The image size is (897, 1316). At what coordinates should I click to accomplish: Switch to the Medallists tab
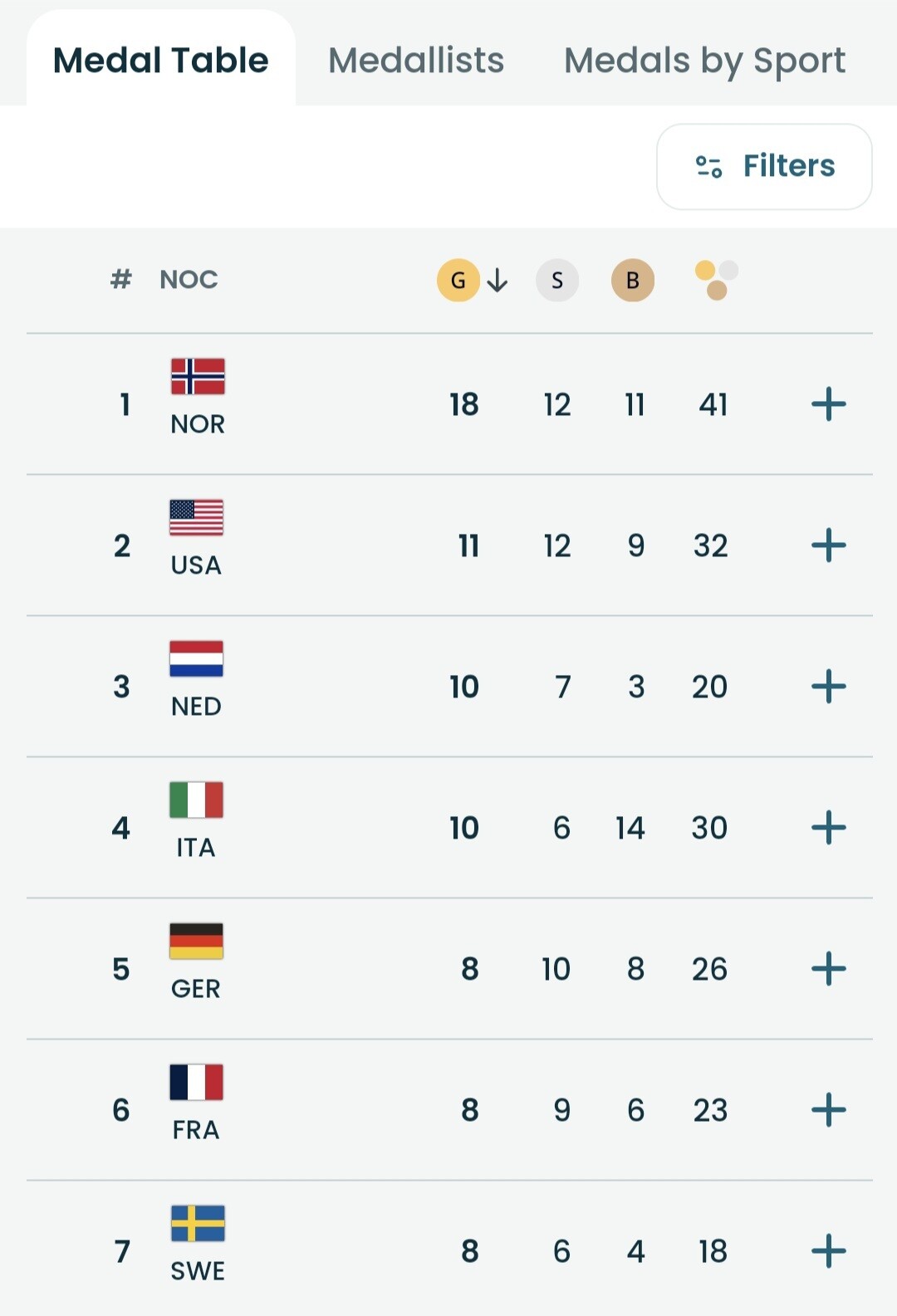[x=416, y=61]
